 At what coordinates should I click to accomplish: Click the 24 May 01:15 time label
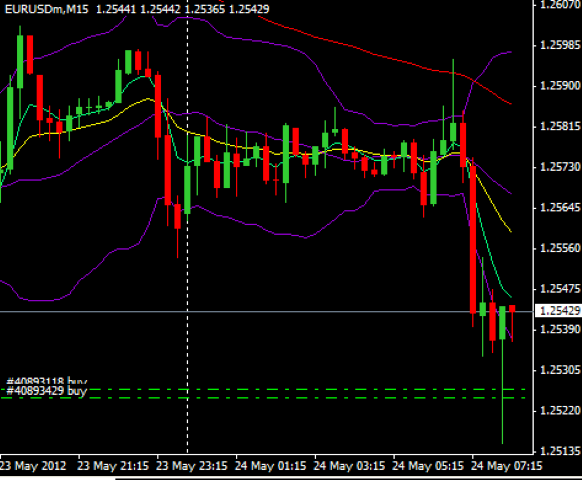tap(271, 466)
